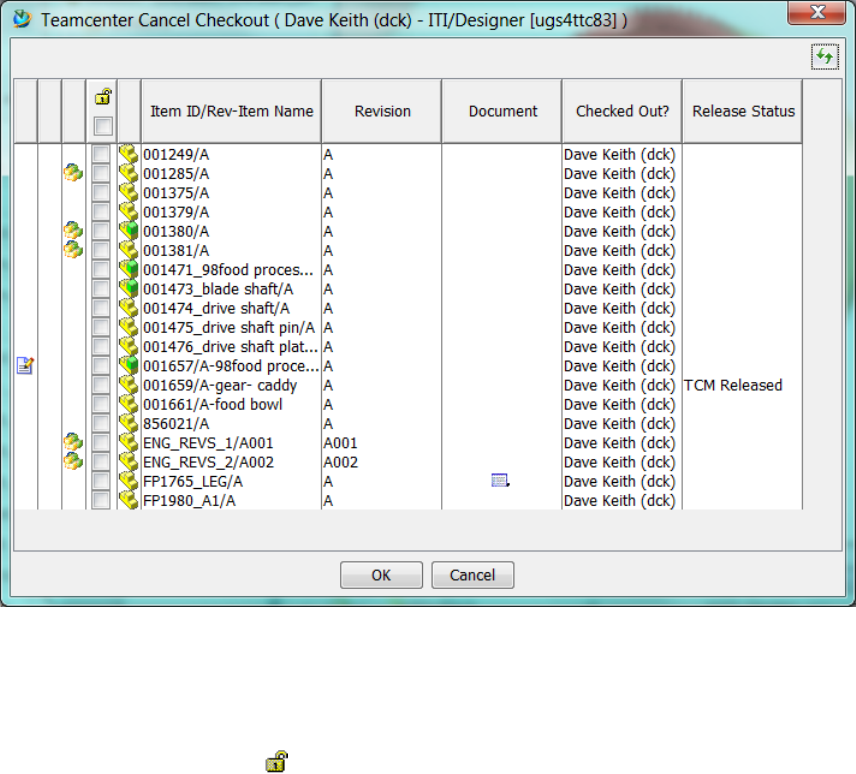The height and width of the screenshot is (774, 856).
Task: Click the multi-part icon beside ENG_REVS_1/A001
Action: (x=73, y=442)
